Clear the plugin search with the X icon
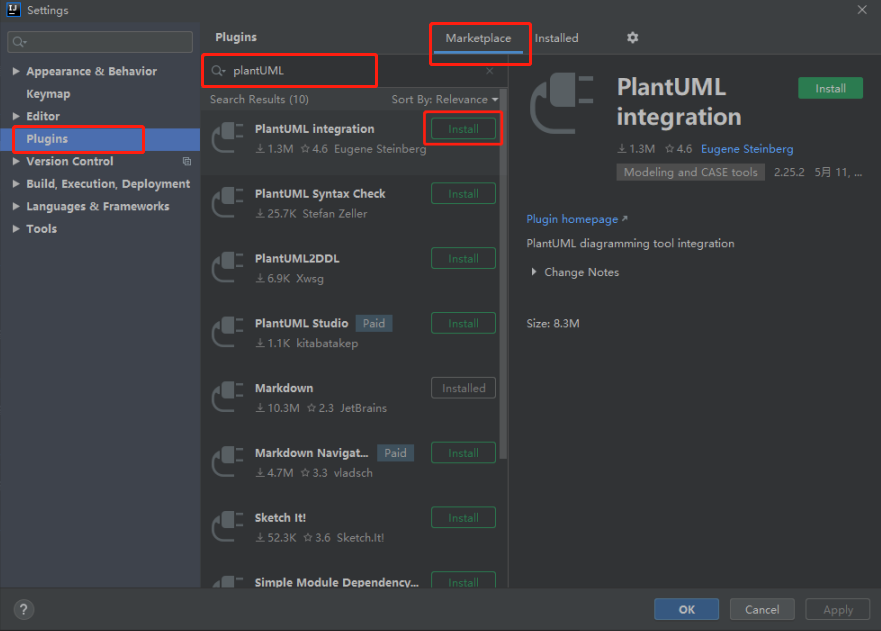The image size is (881, 631). [489, 71]
